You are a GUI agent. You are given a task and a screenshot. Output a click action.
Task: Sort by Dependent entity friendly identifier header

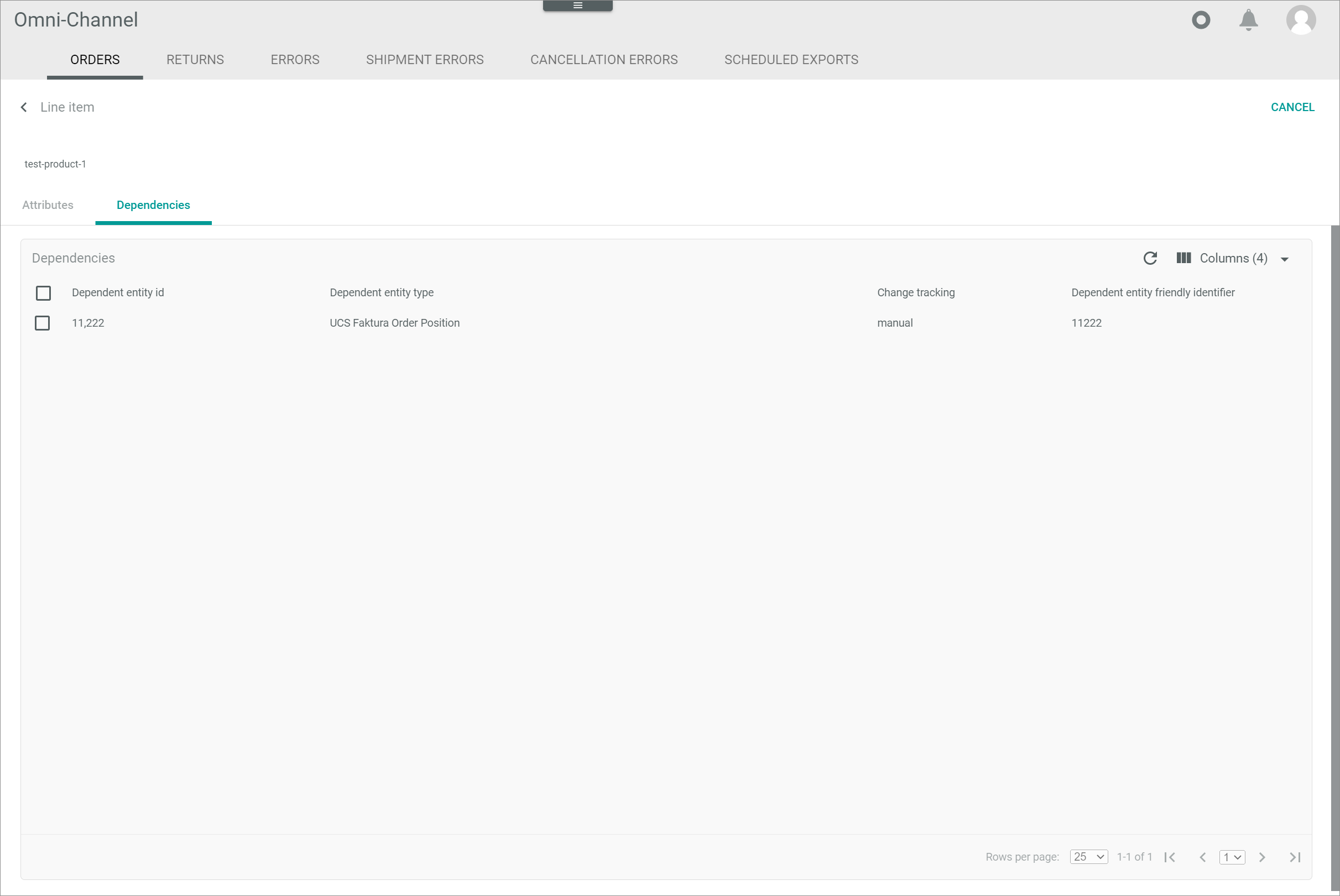tap(1153, 292)
